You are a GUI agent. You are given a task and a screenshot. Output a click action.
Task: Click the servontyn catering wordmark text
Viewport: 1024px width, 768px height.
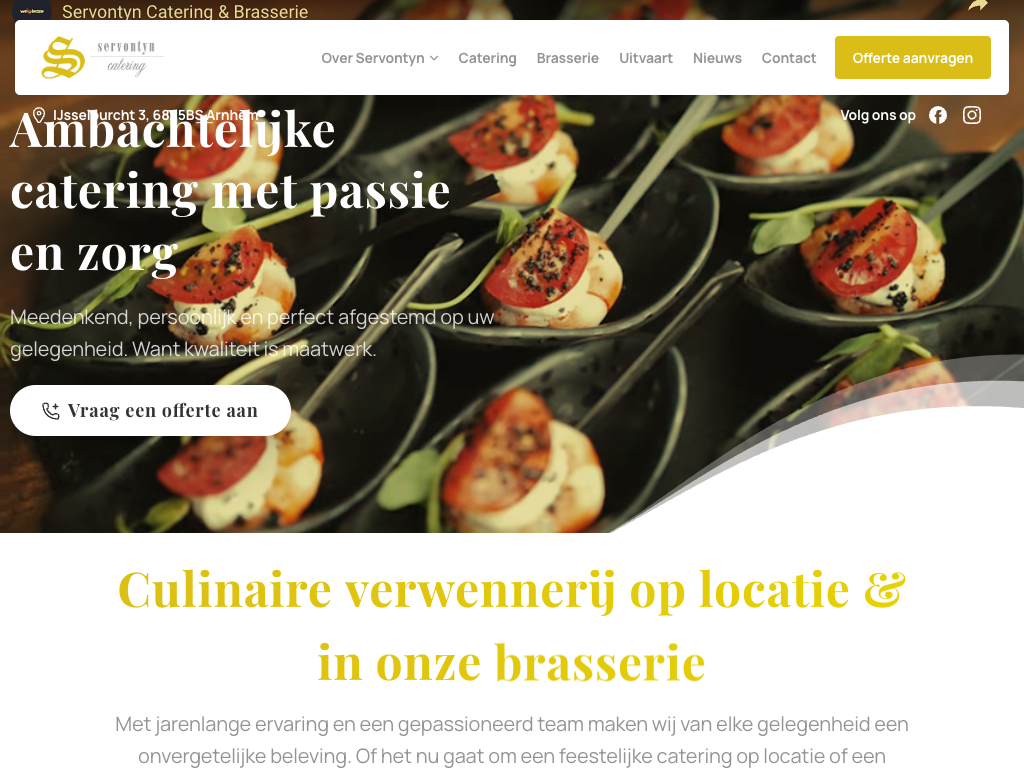click(126, 57)
